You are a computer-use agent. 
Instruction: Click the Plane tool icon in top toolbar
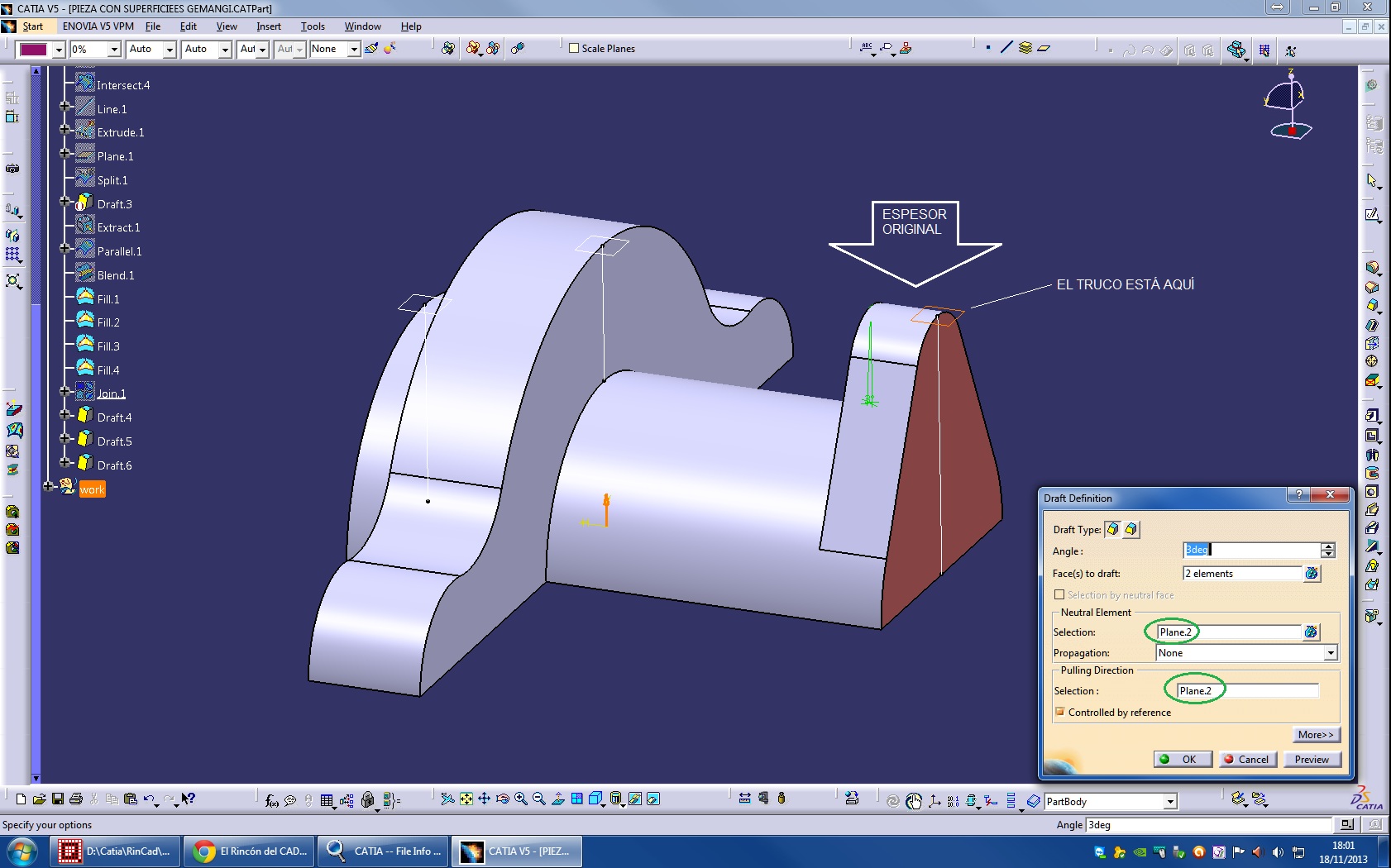[x=1044, y=48]
